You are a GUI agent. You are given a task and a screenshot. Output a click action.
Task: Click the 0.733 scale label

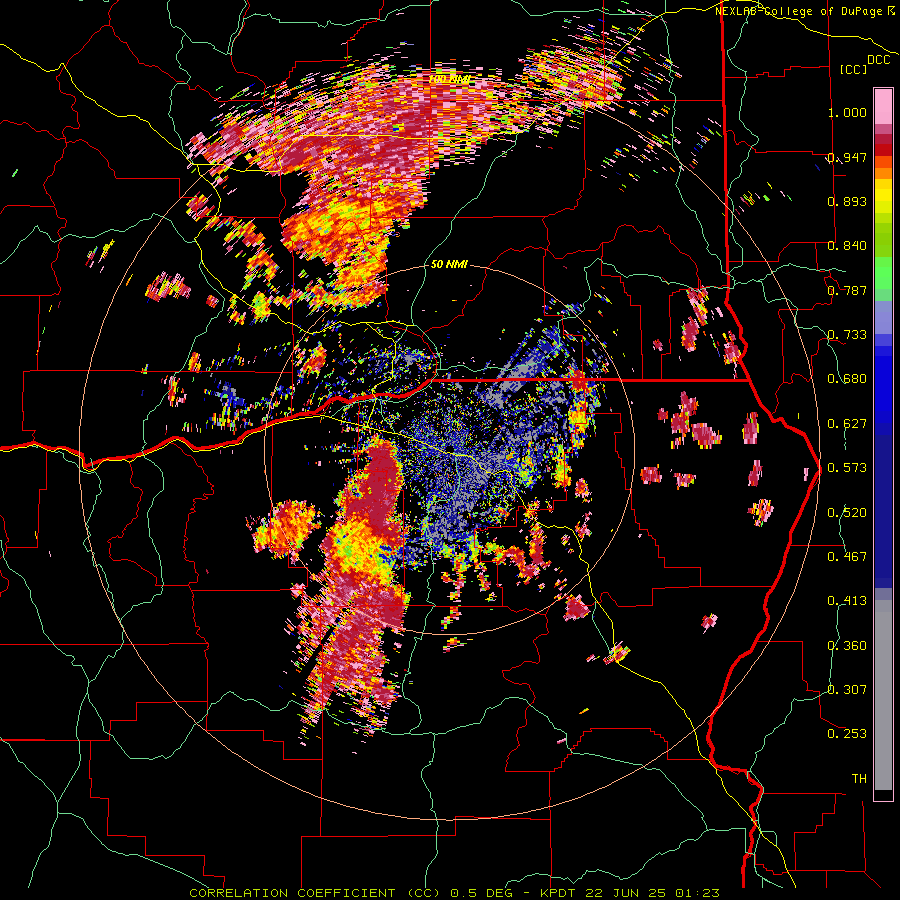point(847,335)
